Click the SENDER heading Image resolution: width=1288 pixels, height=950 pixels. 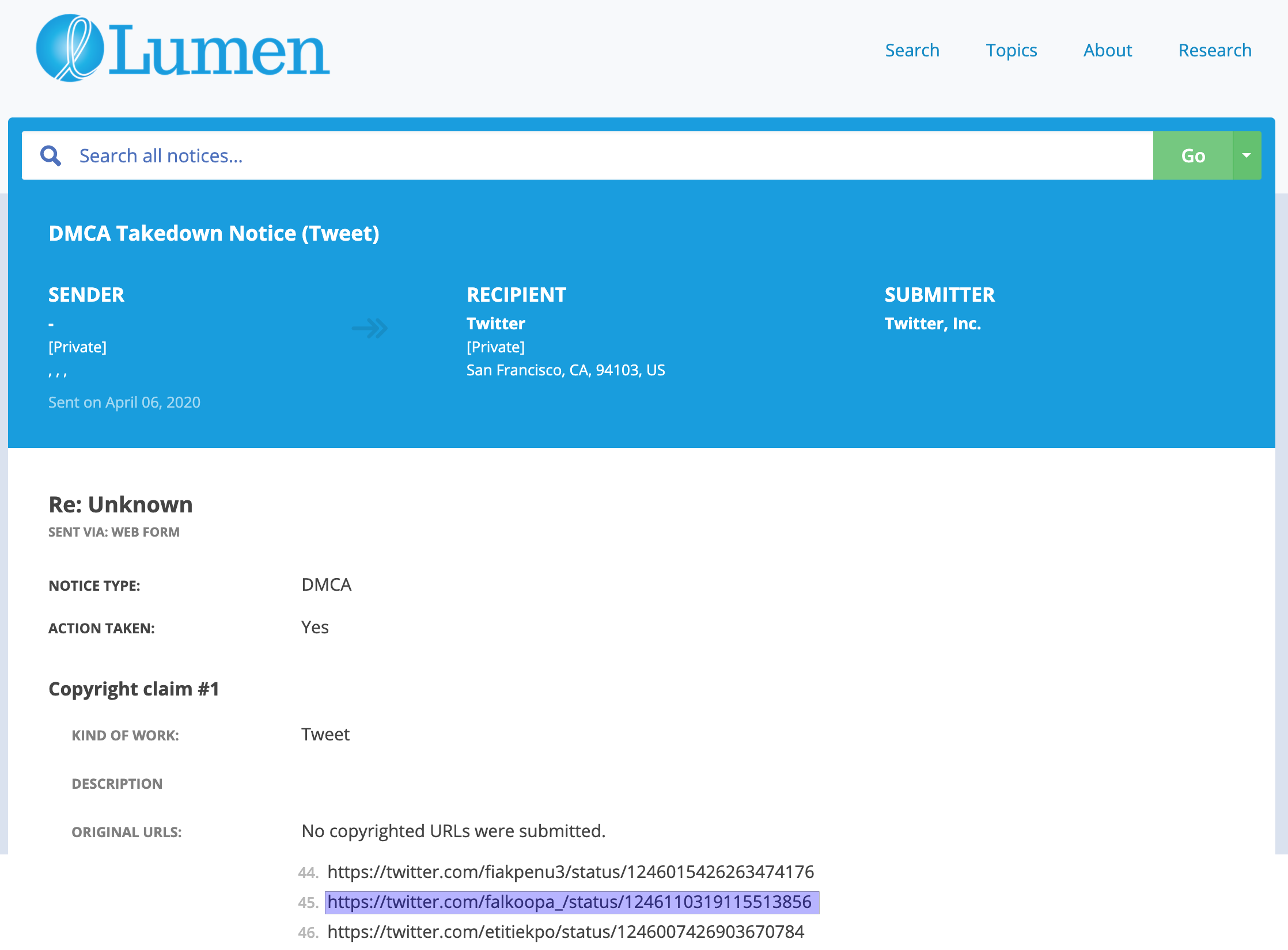click(86, 295)
